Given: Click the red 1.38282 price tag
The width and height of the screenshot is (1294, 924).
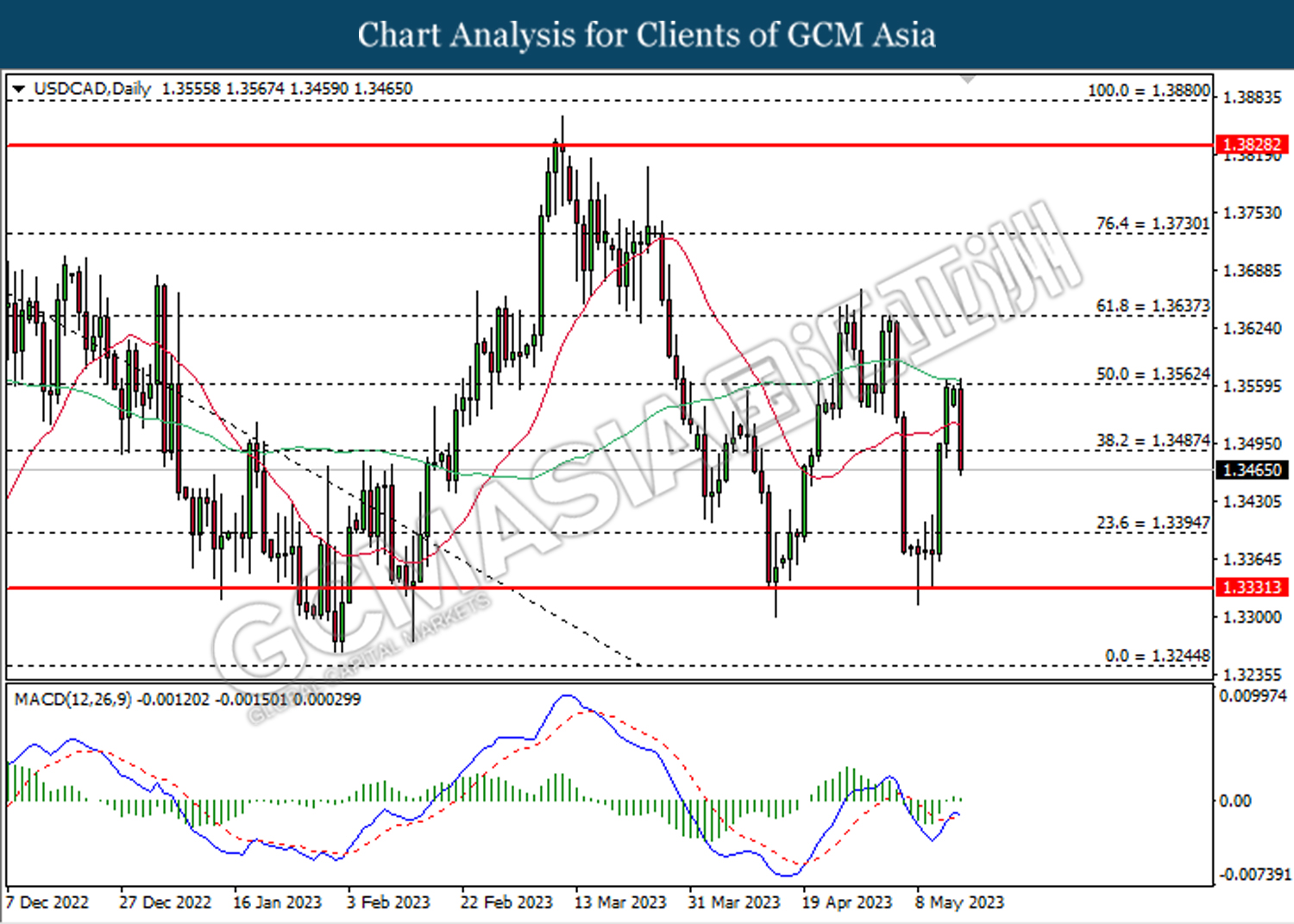Looking at the screenshot, I should [x=1252, y=145].
